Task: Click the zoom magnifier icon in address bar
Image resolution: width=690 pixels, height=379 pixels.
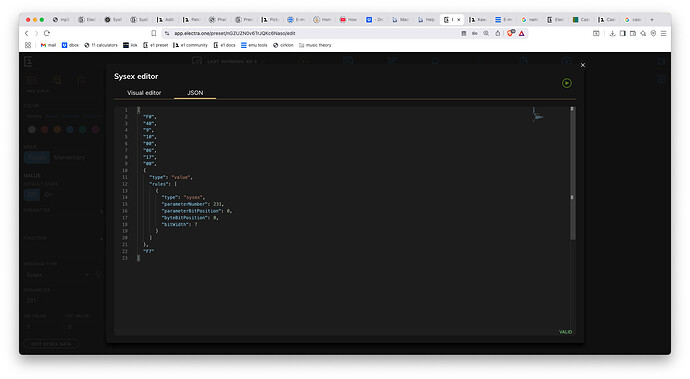Action: click(486, 33)
